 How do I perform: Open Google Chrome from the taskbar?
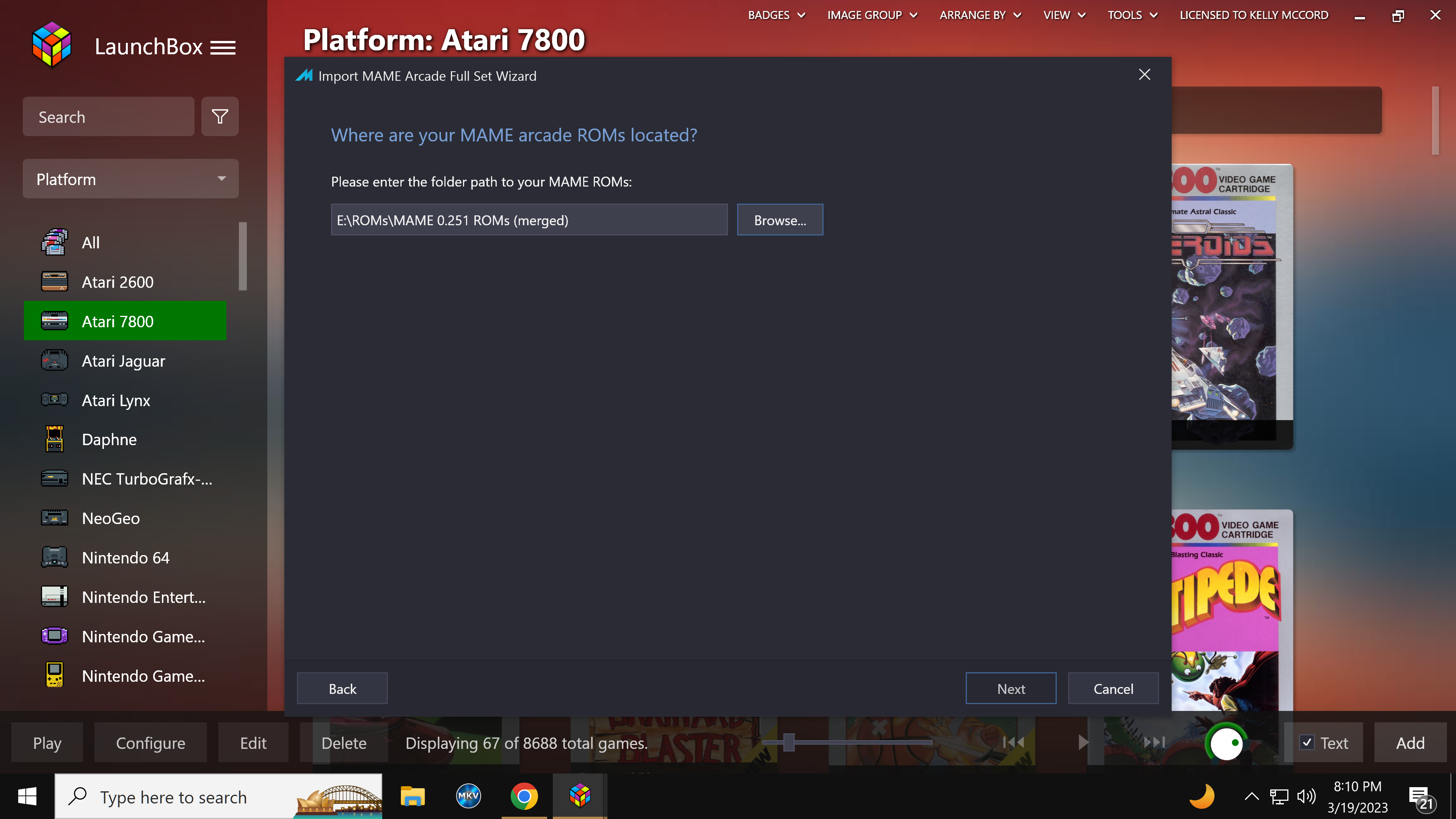pyautogui.click(x=524, y=796)
